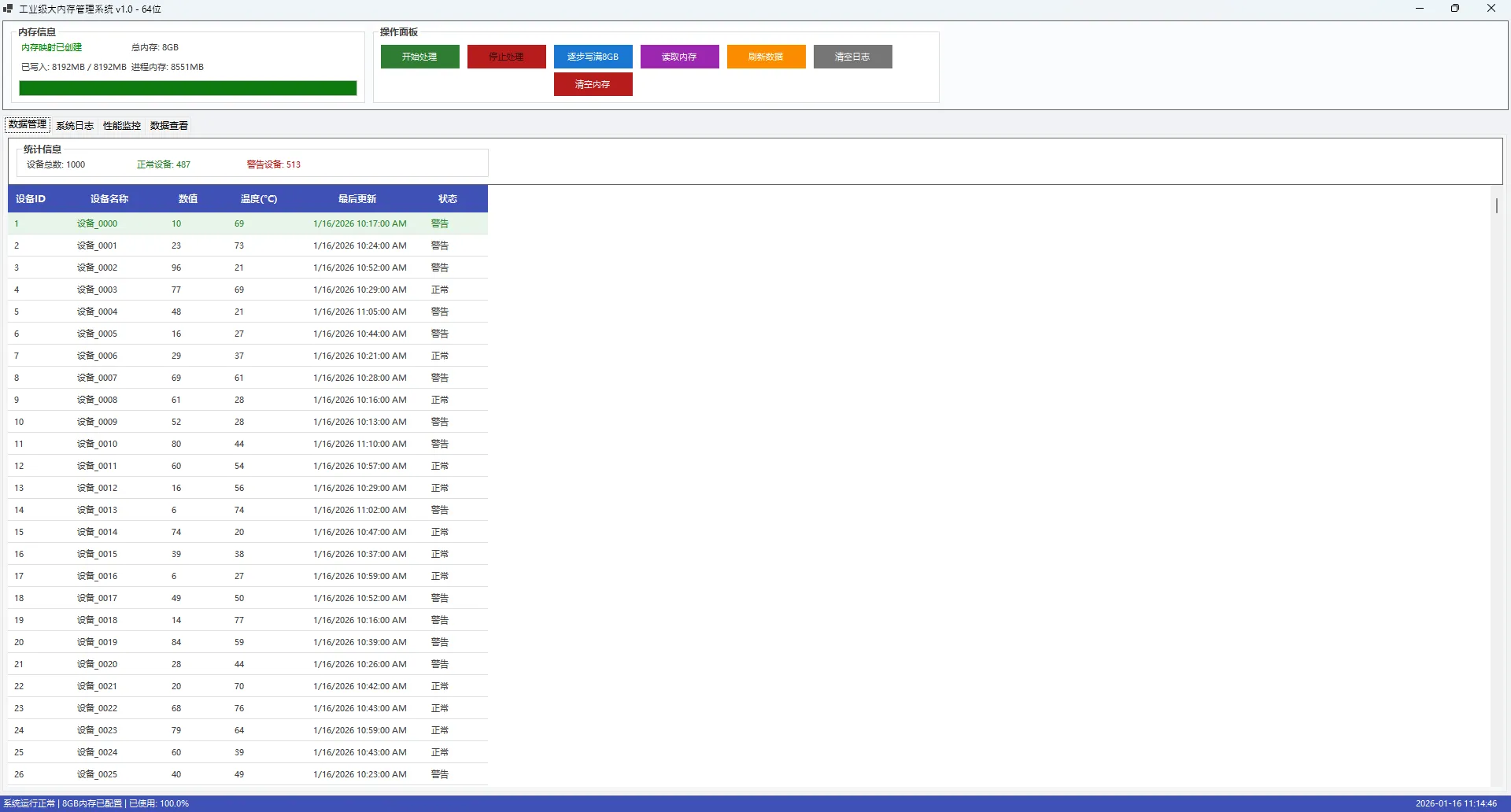
Task: Click the purple 读取内存 button
Action: 679,57
